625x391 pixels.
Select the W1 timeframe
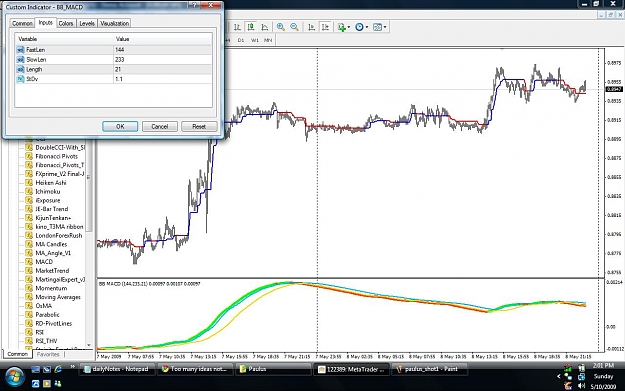pos(255,40)
